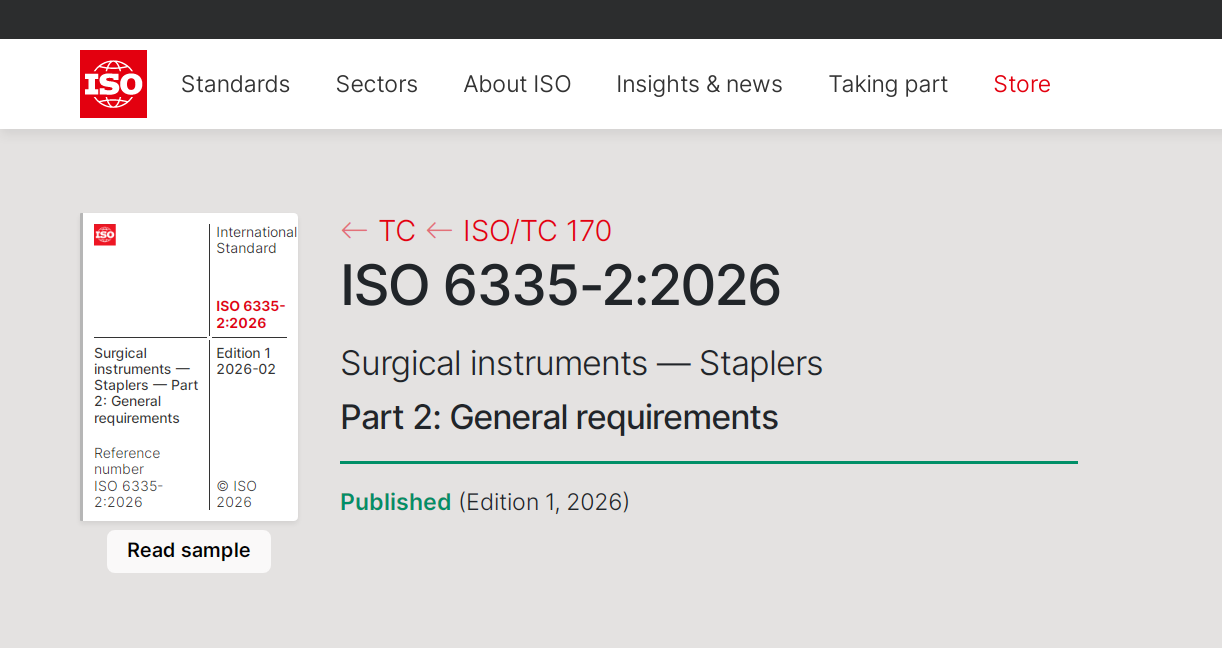Open Insights & news menu
The height and width of the screenshot is (648, 1222).
click(x=699, y=84)
